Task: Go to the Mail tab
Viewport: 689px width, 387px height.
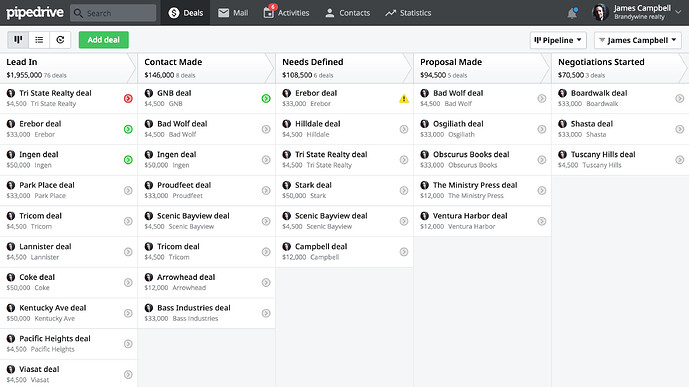Action: pyautogui.click(x=233, y=13)
